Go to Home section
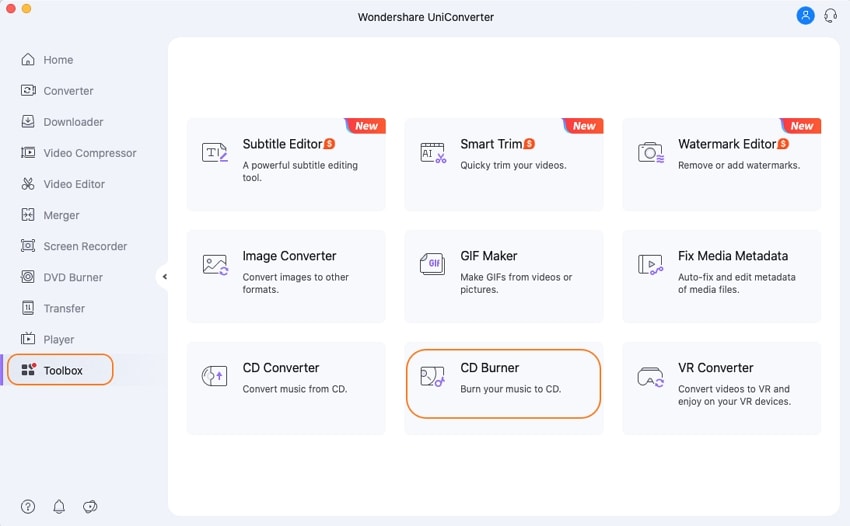850x526 pixels. pos(58,60)
